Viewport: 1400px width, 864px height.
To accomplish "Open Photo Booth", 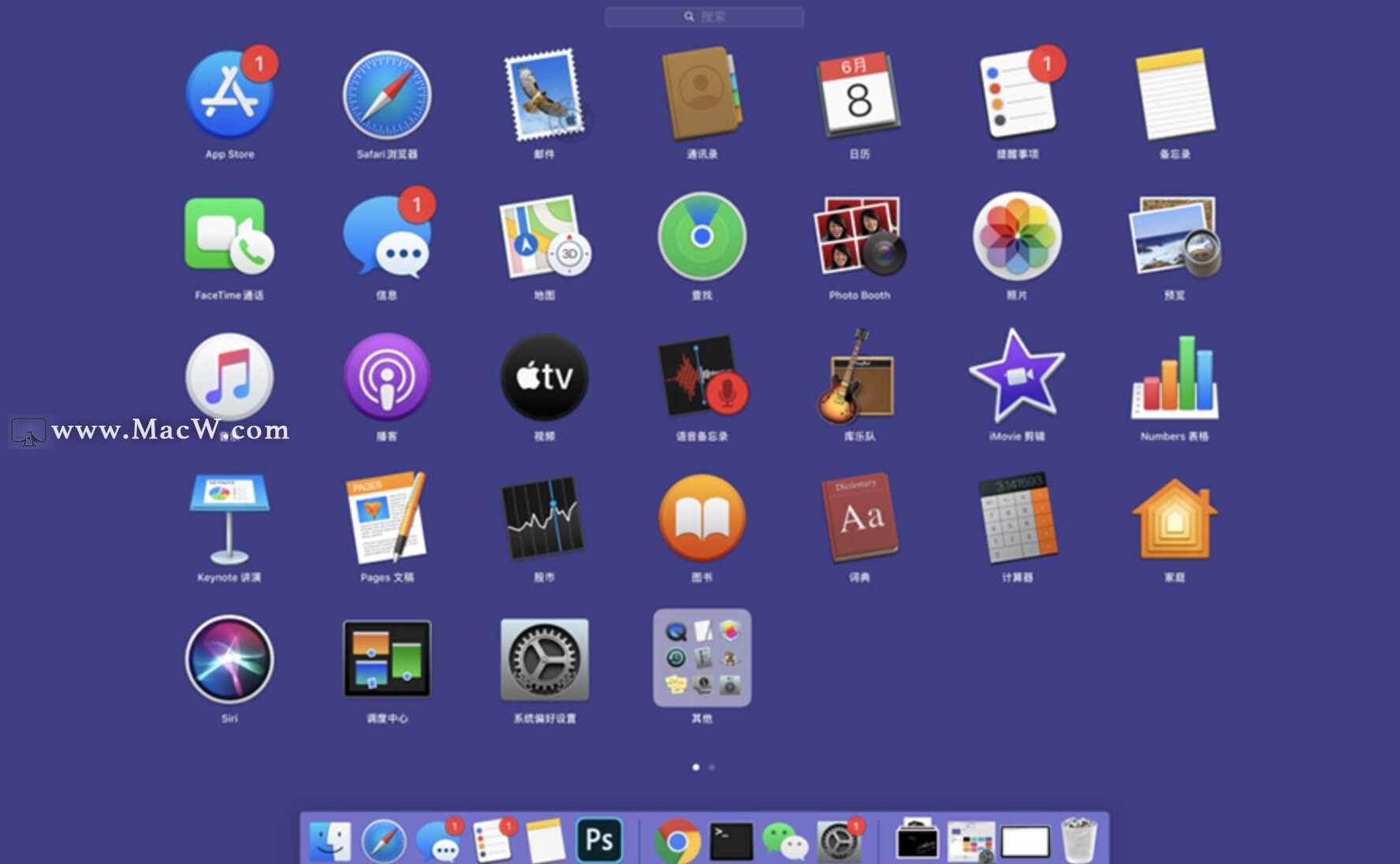I will pos(859,236).
